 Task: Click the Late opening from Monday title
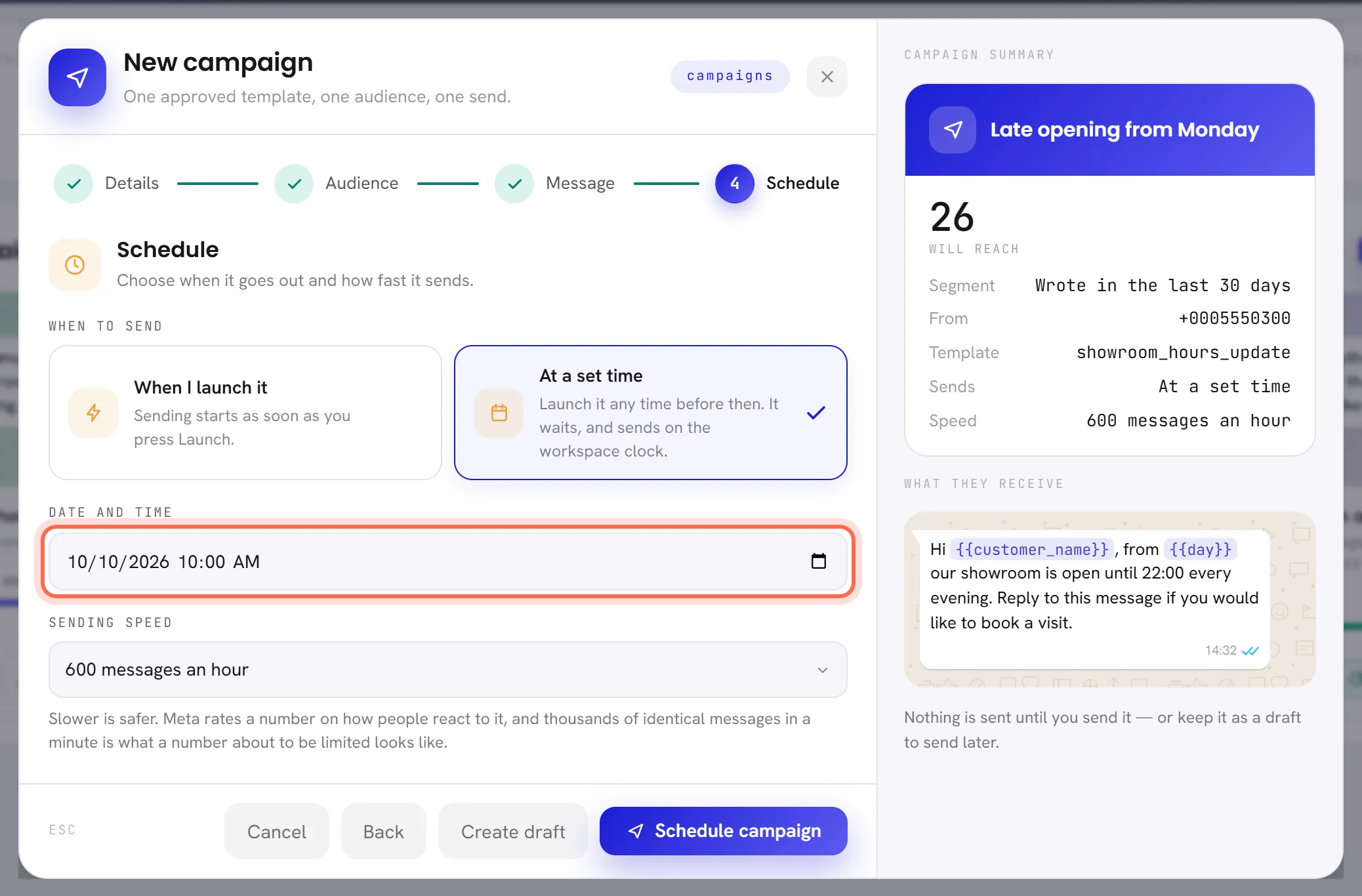pos(1125,130)
